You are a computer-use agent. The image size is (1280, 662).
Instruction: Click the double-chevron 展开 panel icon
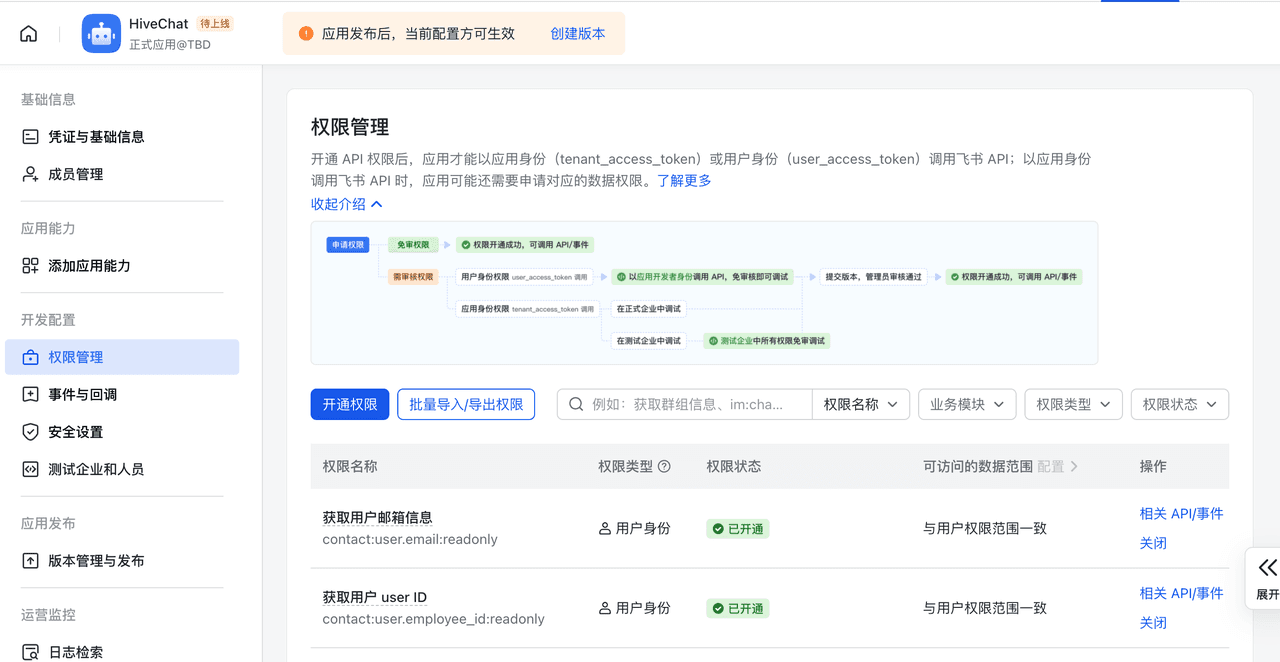click(x=1268, y=568)
